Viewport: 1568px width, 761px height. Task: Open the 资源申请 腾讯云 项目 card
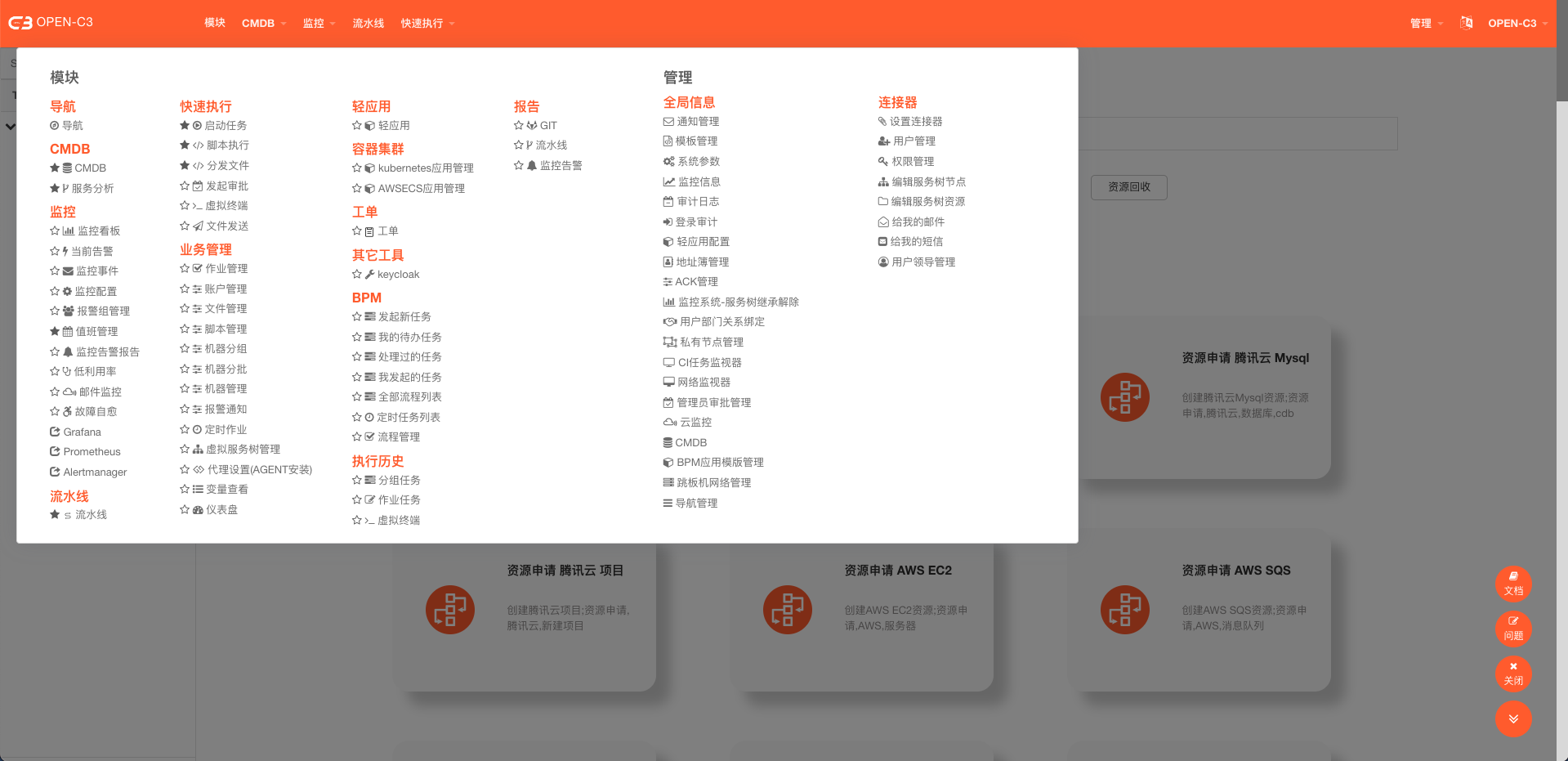(525, 610)
